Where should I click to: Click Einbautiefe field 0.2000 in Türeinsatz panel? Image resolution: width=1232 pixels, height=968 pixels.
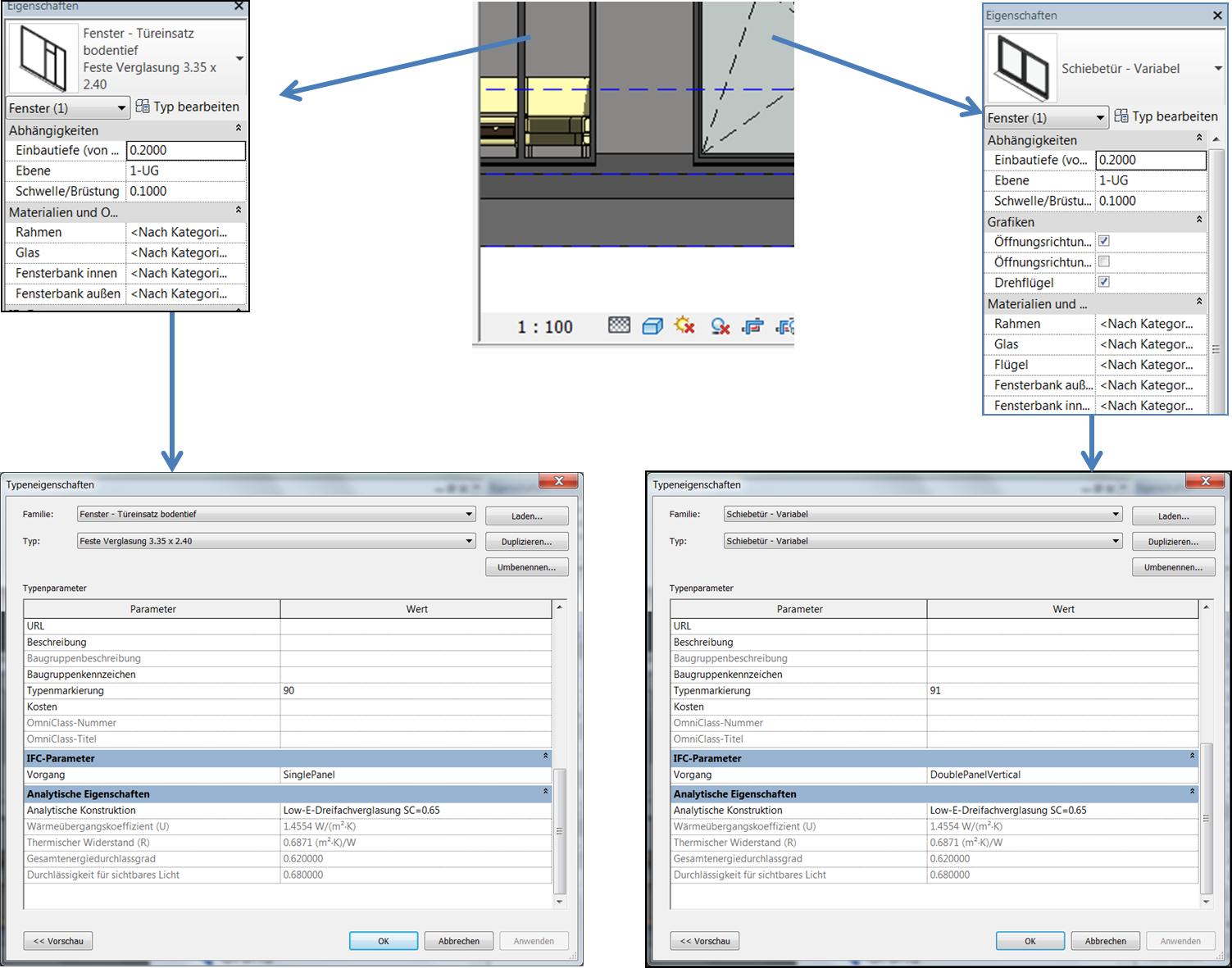[186, 150]
